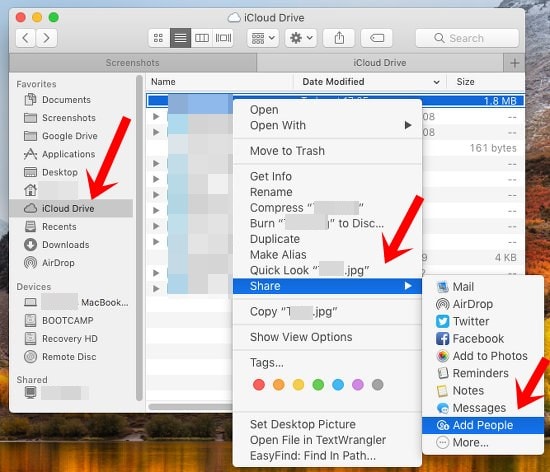Viewport: 550px width, 472px height.
Task: Add a new Finder tab with plus
Action: point(514,63)
